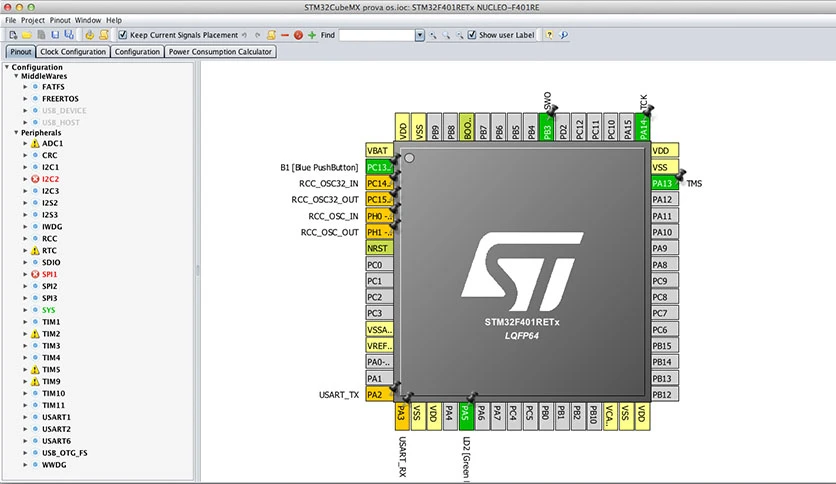Image resolution: width=836 pixels, height=484 pixels.
Task: Click the orange PA3 pin on chip
Action: pyautogui.click(x=402, y=416)
